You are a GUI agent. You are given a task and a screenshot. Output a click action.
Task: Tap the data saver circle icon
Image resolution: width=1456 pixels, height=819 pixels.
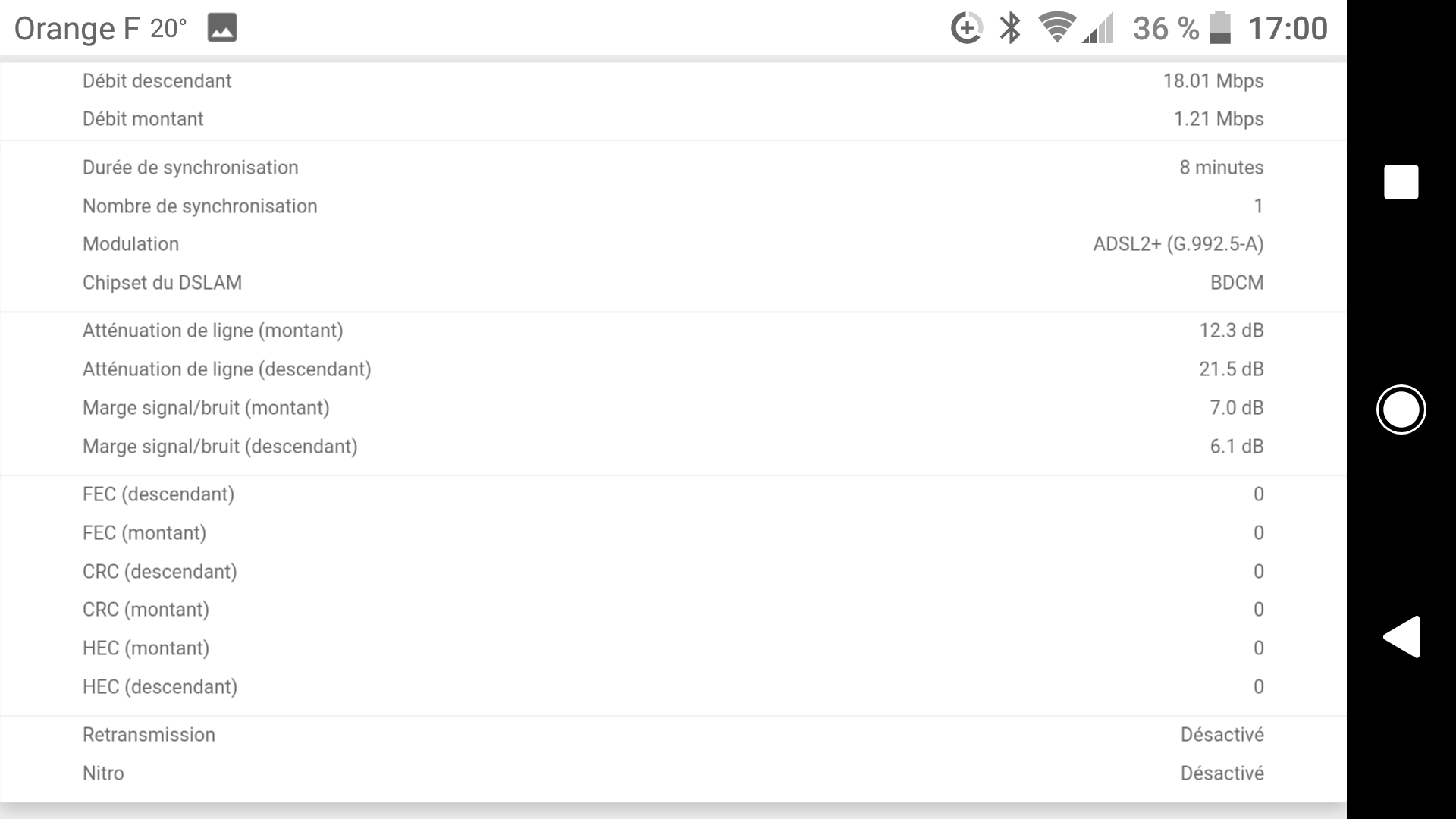(x=966, y=28)
